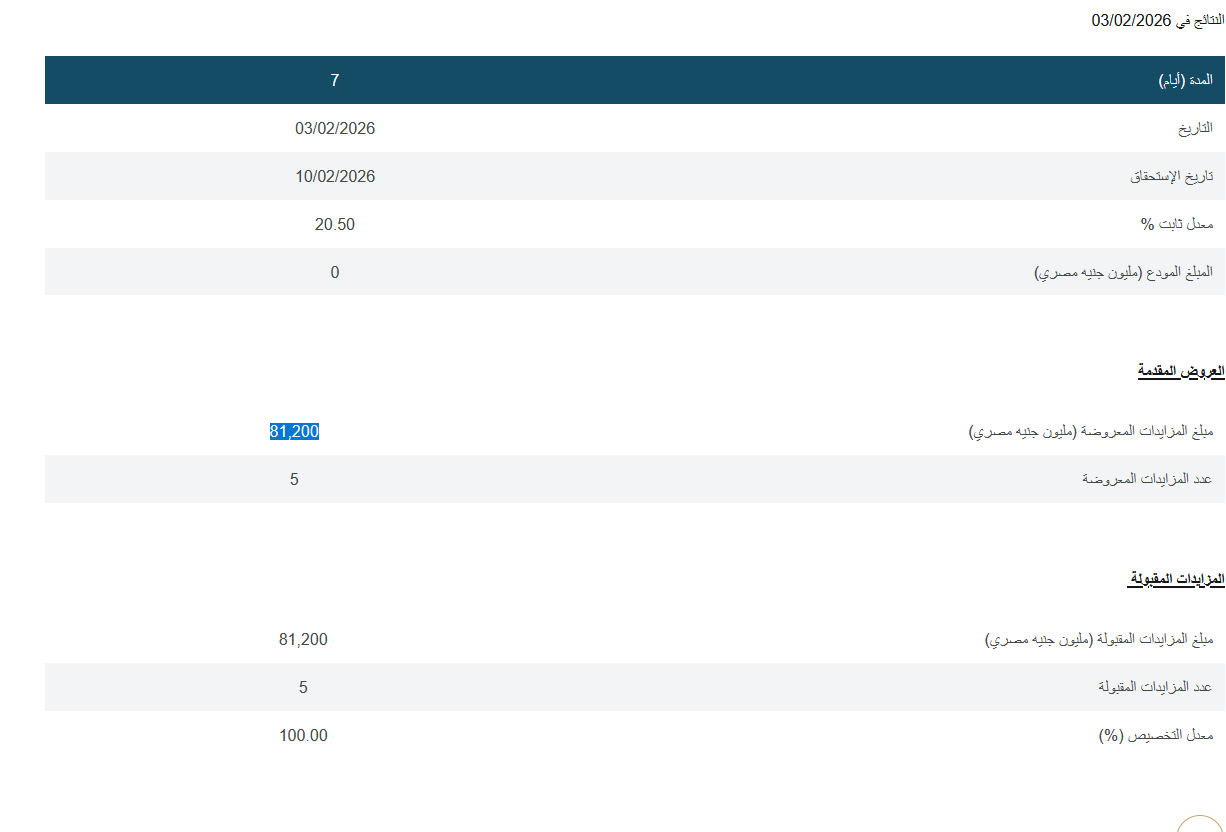The height and width of the screenshot is (832, 1226).
Task: Click the fixed rate value 20.50
Action: click(x=335, y=224)
